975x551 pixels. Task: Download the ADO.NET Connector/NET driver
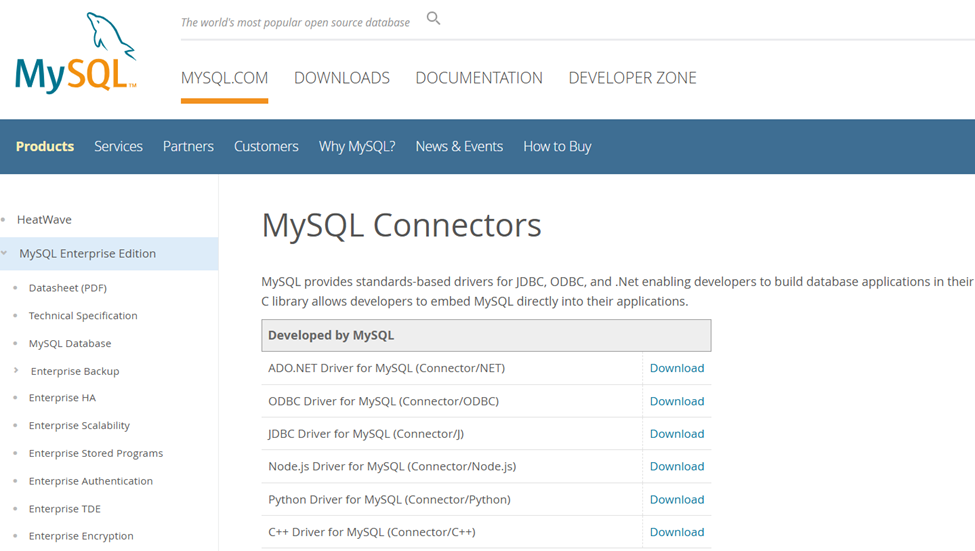677,368
